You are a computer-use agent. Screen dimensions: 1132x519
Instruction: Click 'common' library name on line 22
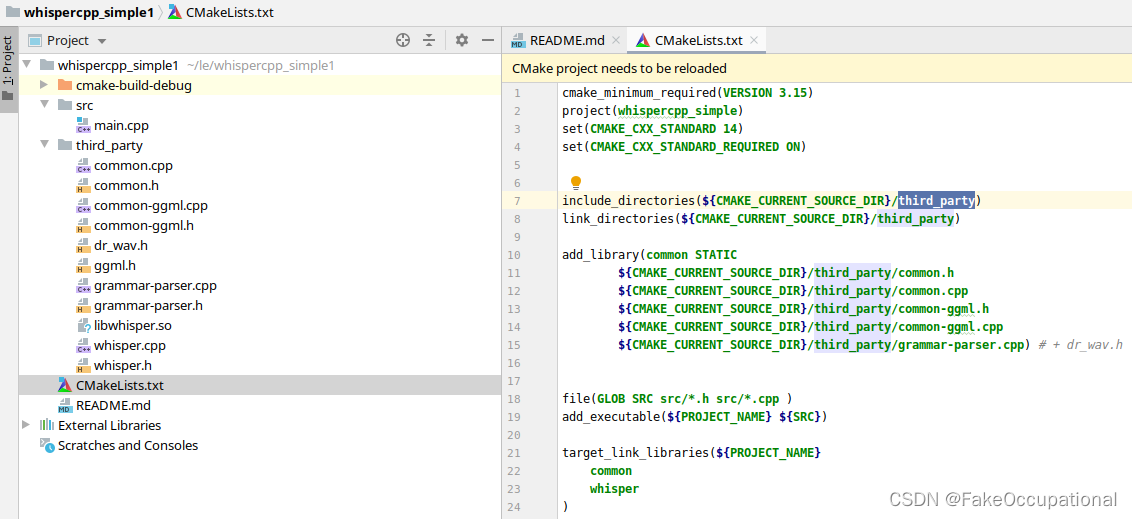pyautogui.click(x=611, y=471)
